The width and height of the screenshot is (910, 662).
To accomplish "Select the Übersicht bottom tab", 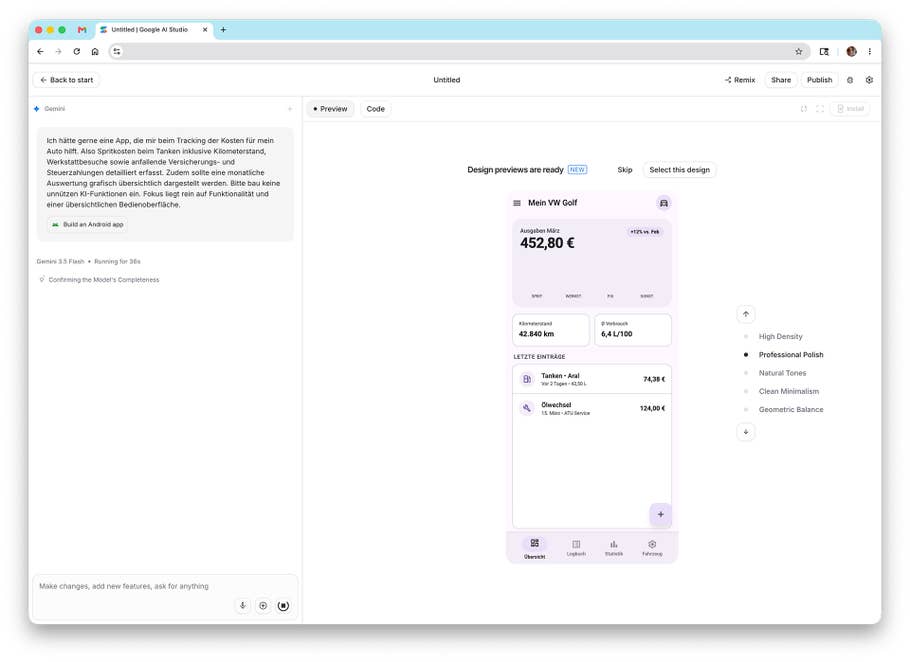I will pos(535,548).
